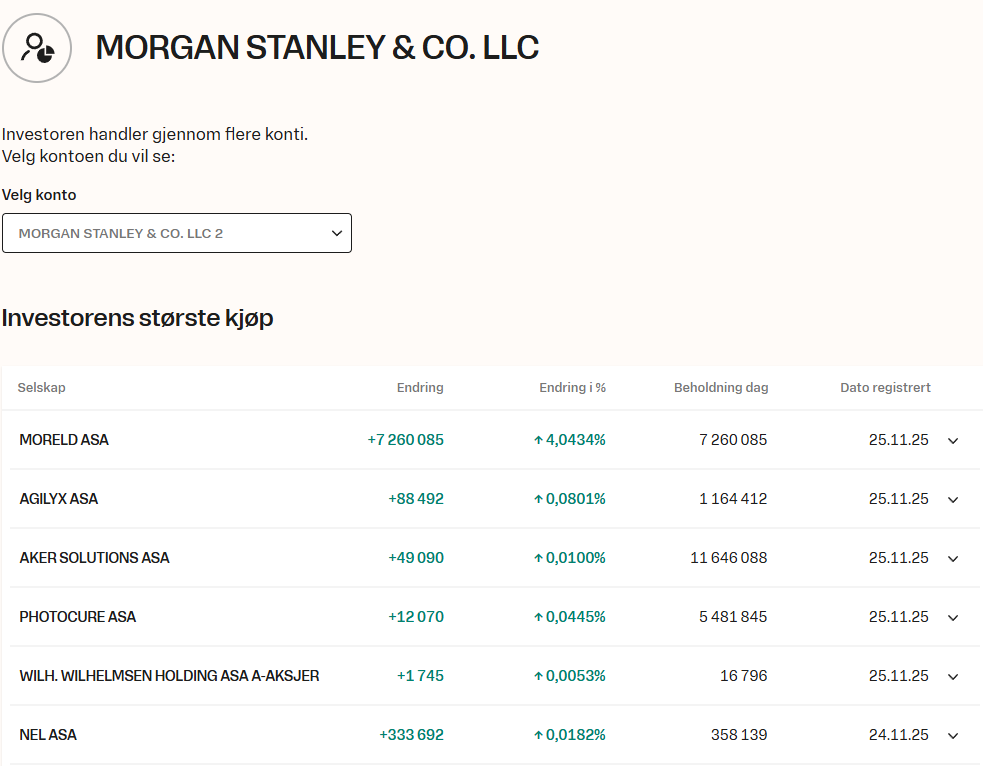Expand the MORELD ASA row chevron
Viewport: 983px width, 766px height.
coord(952,441)
